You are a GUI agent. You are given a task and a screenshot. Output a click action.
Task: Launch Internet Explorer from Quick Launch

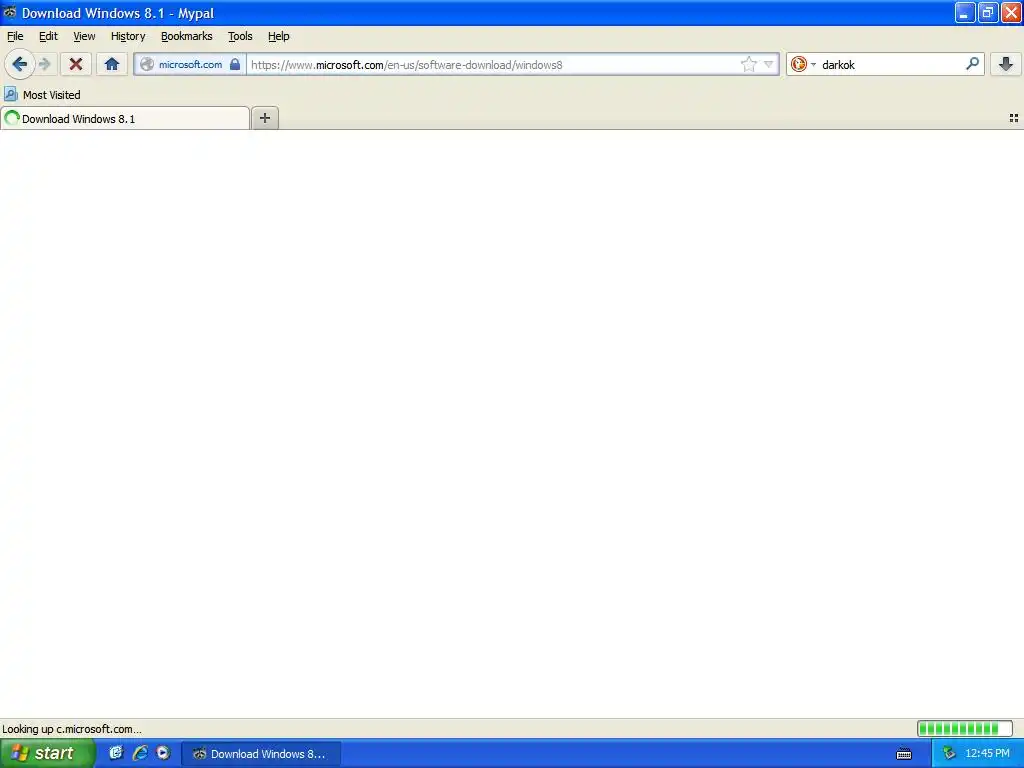[139, 753]
